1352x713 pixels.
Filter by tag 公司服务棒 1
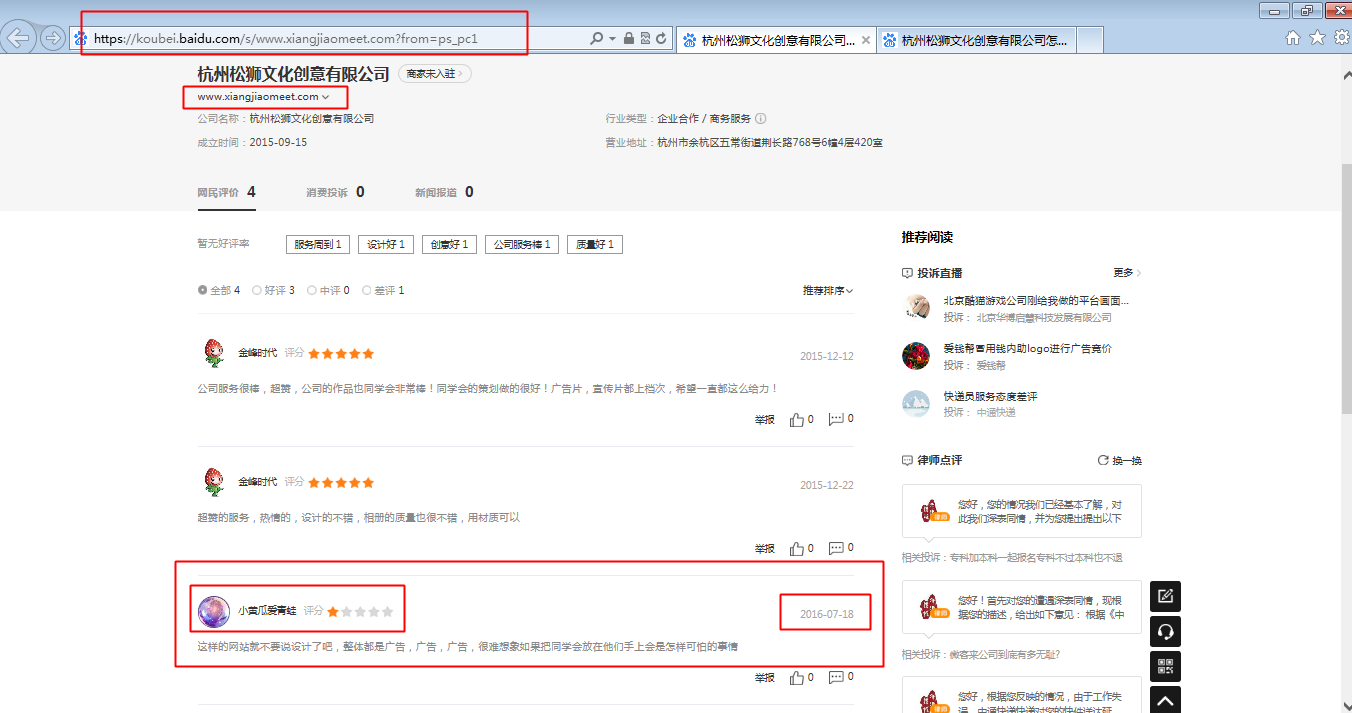(x=522, y=244)
